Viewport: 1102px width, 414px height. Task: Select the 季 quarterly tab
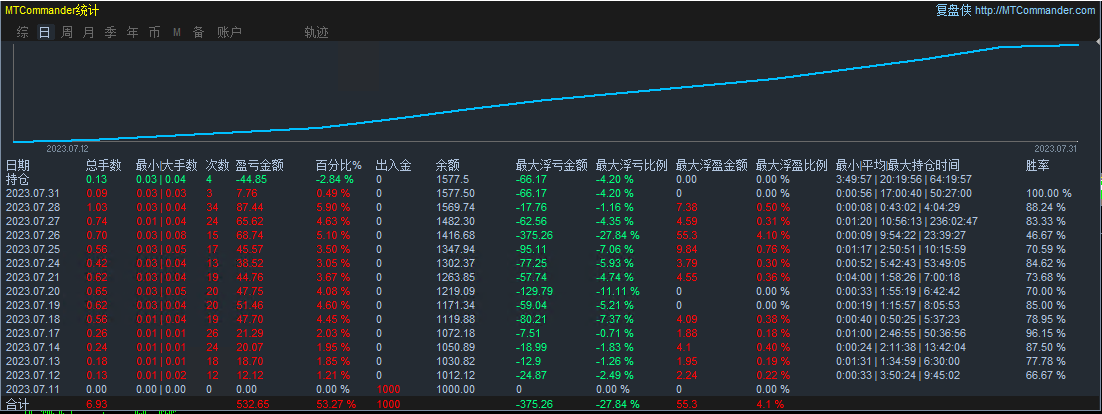click(110, 32)
